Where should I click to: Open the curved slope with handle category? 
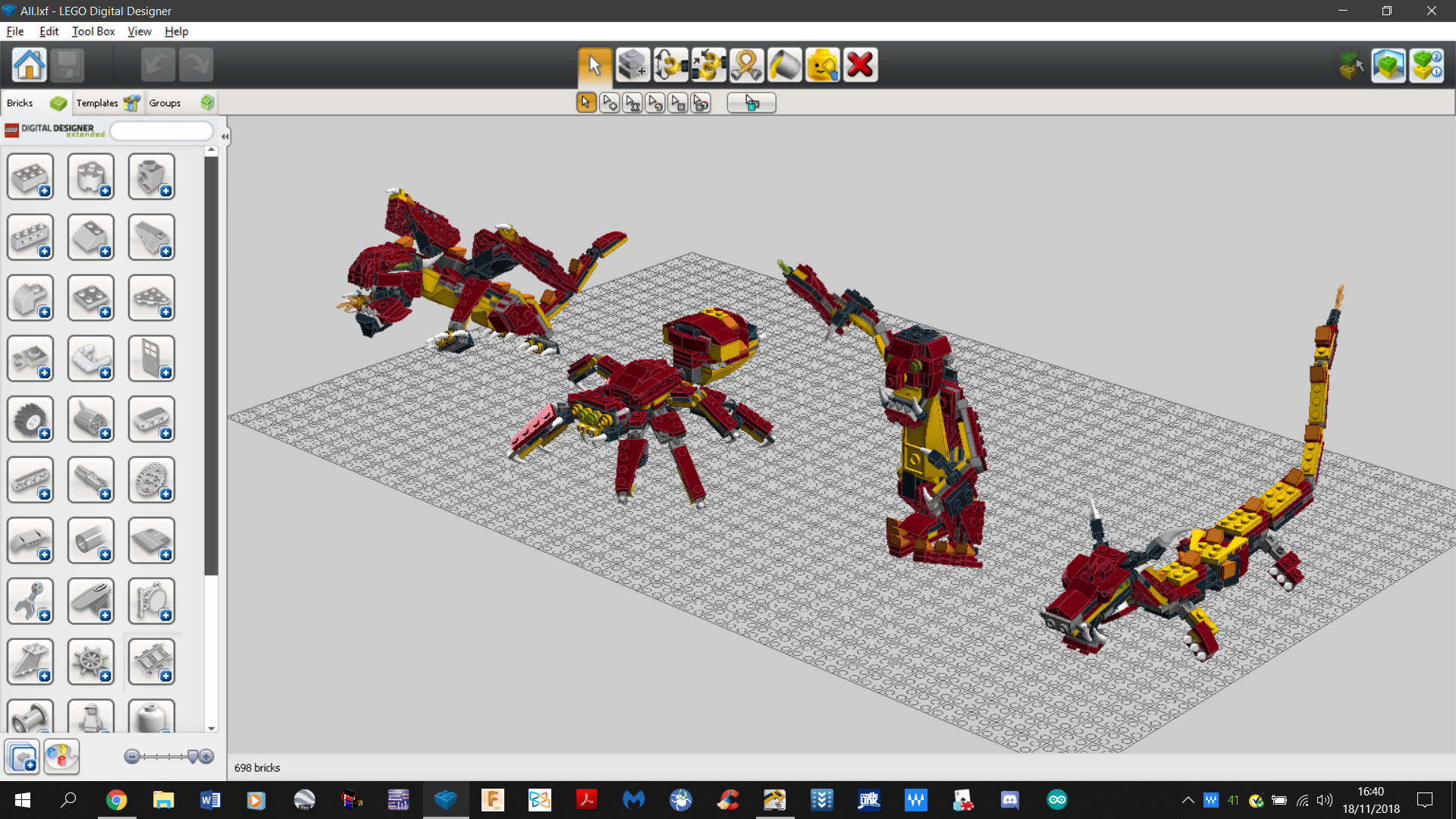[91, 601]
